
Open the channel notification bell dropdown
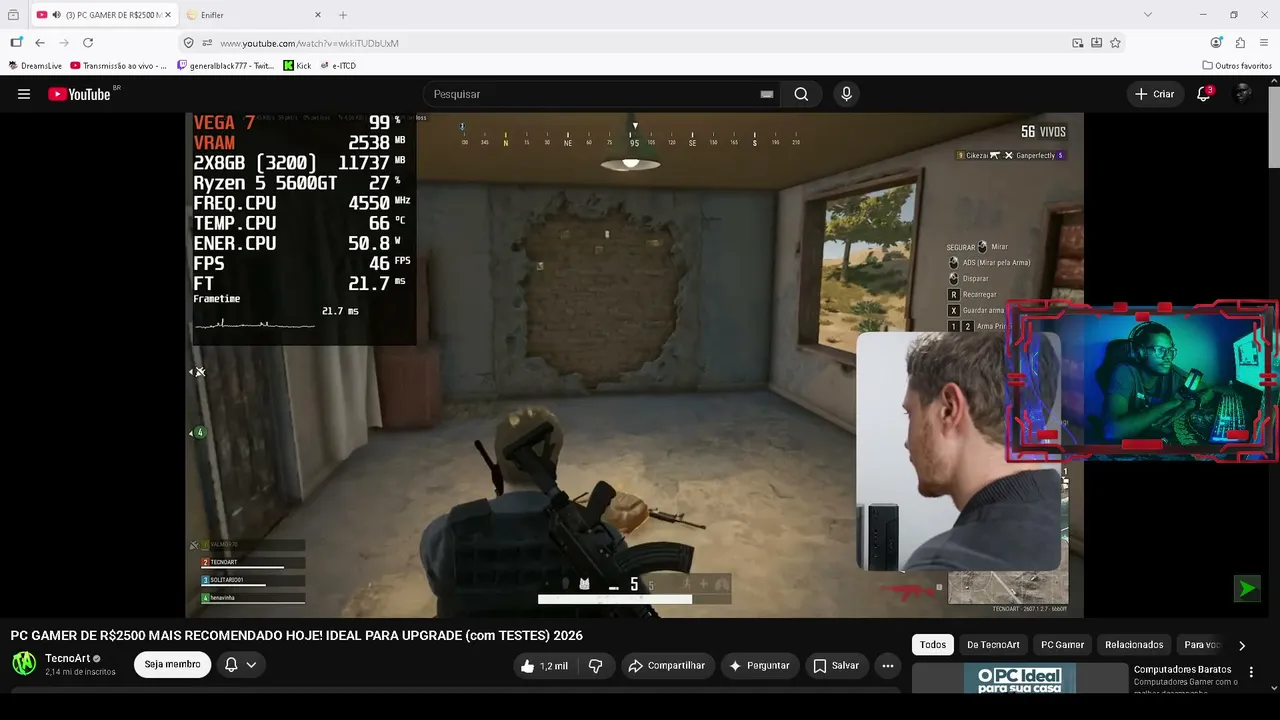coord(240,664)
